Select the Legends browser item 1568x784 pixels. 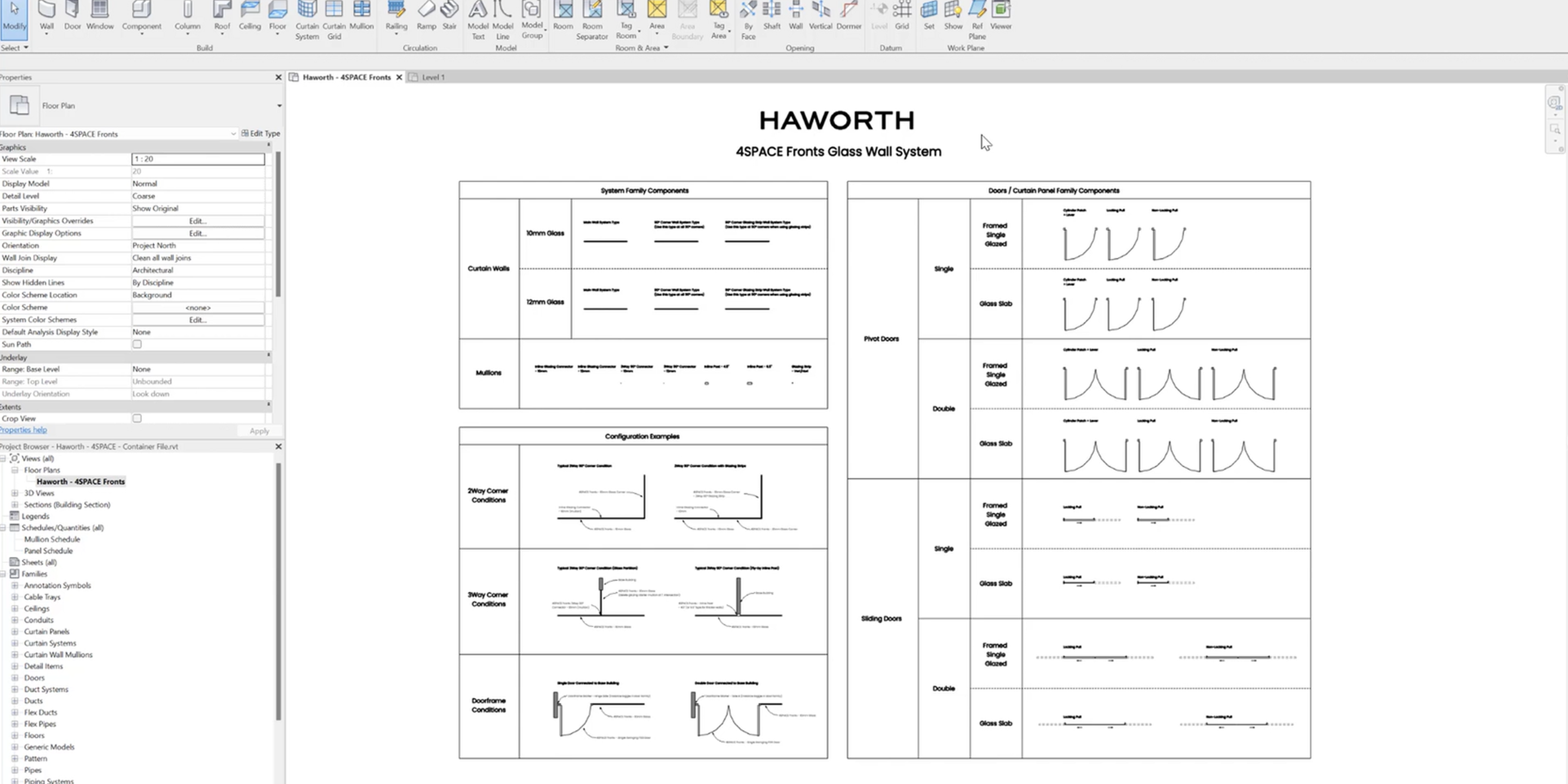pos(35,516)
